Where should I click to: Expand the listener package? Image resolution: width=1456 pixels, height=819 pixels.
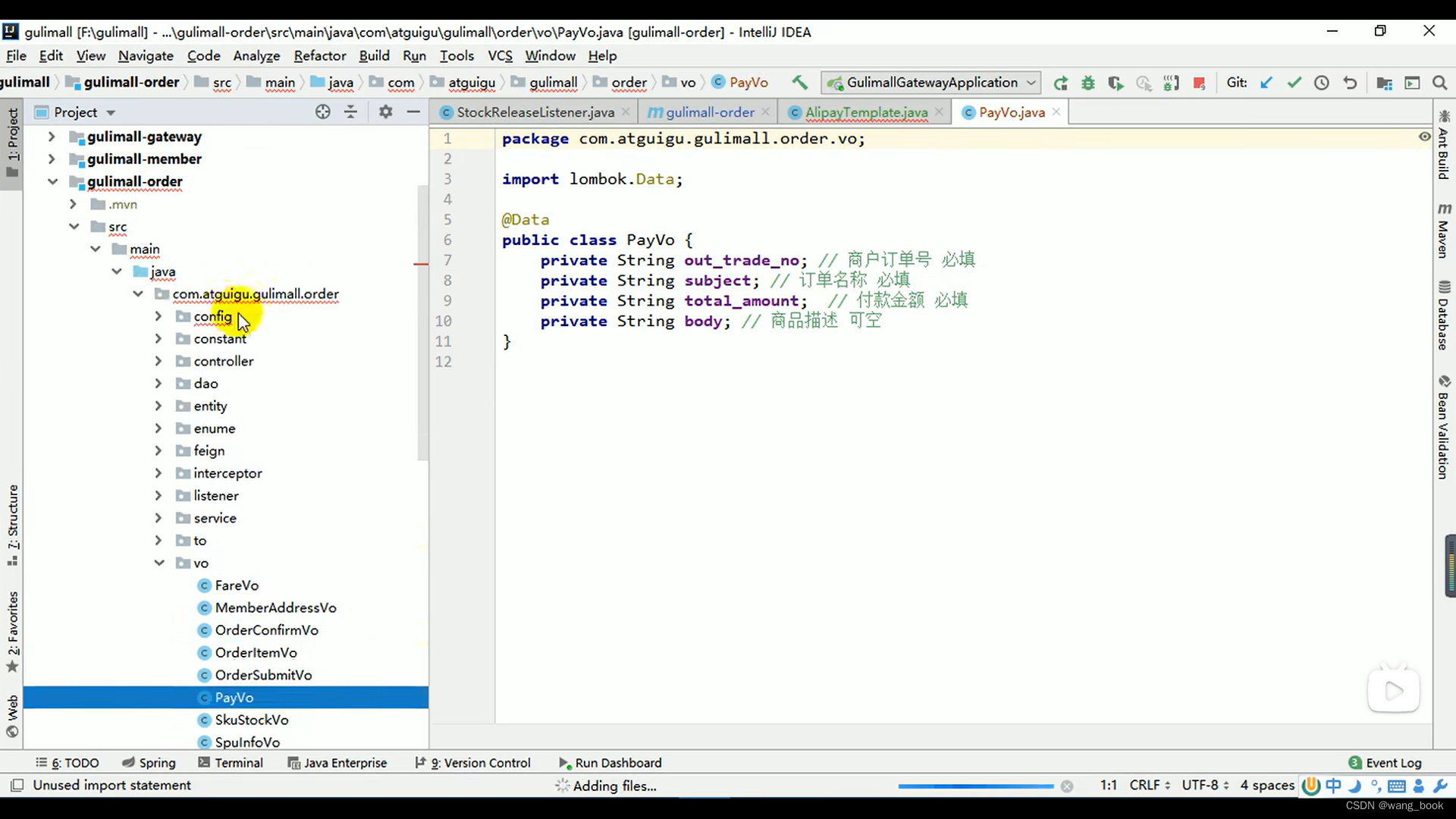point(158,495)
